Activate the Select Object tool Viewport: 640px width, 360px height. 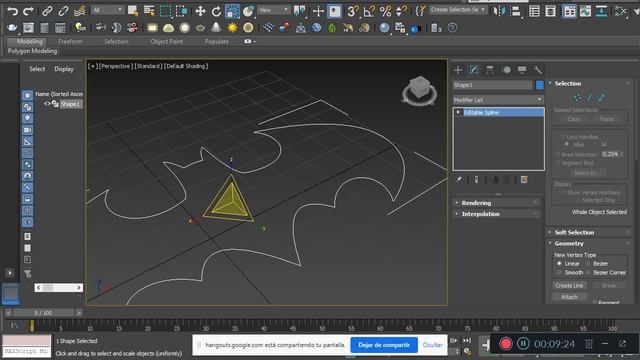[133, 11]
